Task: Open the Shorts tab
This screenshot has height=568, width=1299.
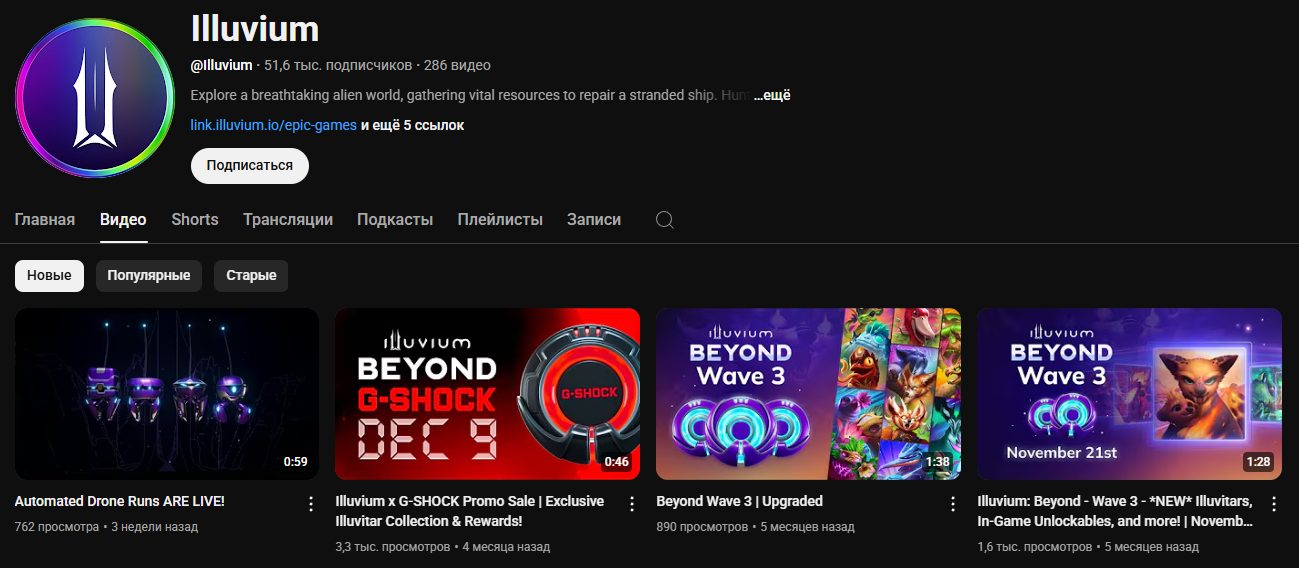Action: [195, 220]
